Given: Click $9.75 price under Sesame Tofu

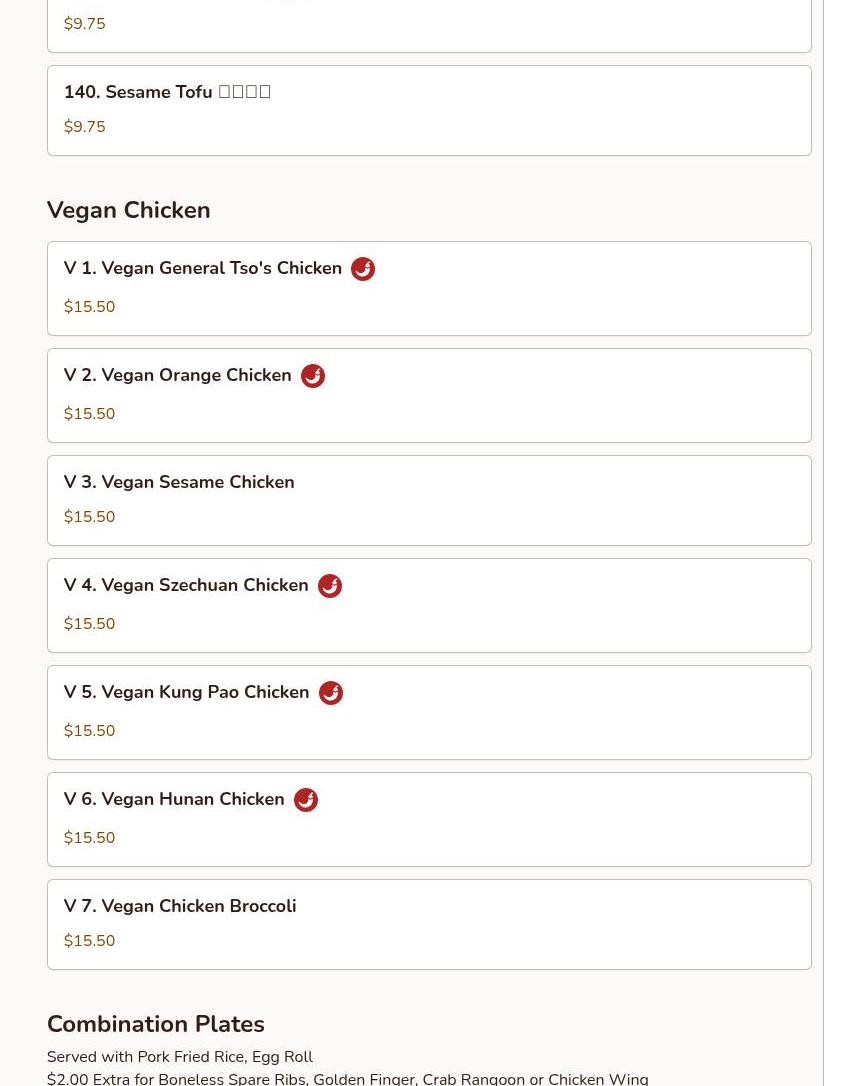Looking at the screenshot, I should [84, 127].
